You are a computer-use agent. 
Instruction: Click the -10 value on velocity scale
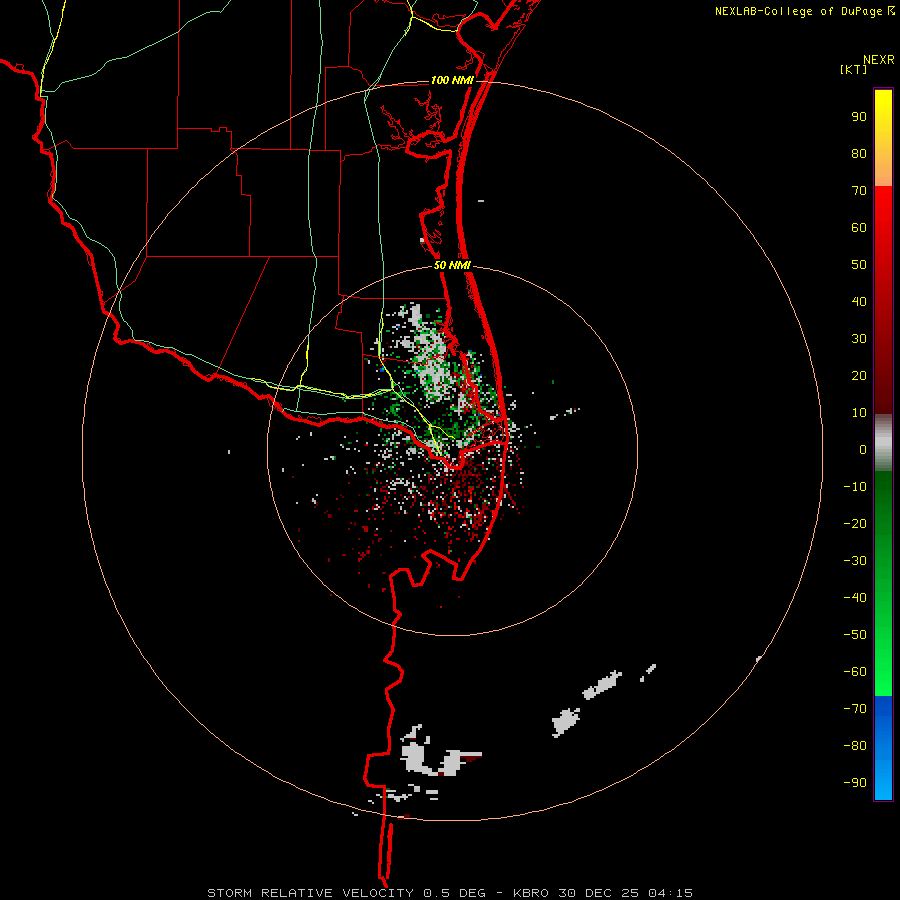tap(855, 487)
